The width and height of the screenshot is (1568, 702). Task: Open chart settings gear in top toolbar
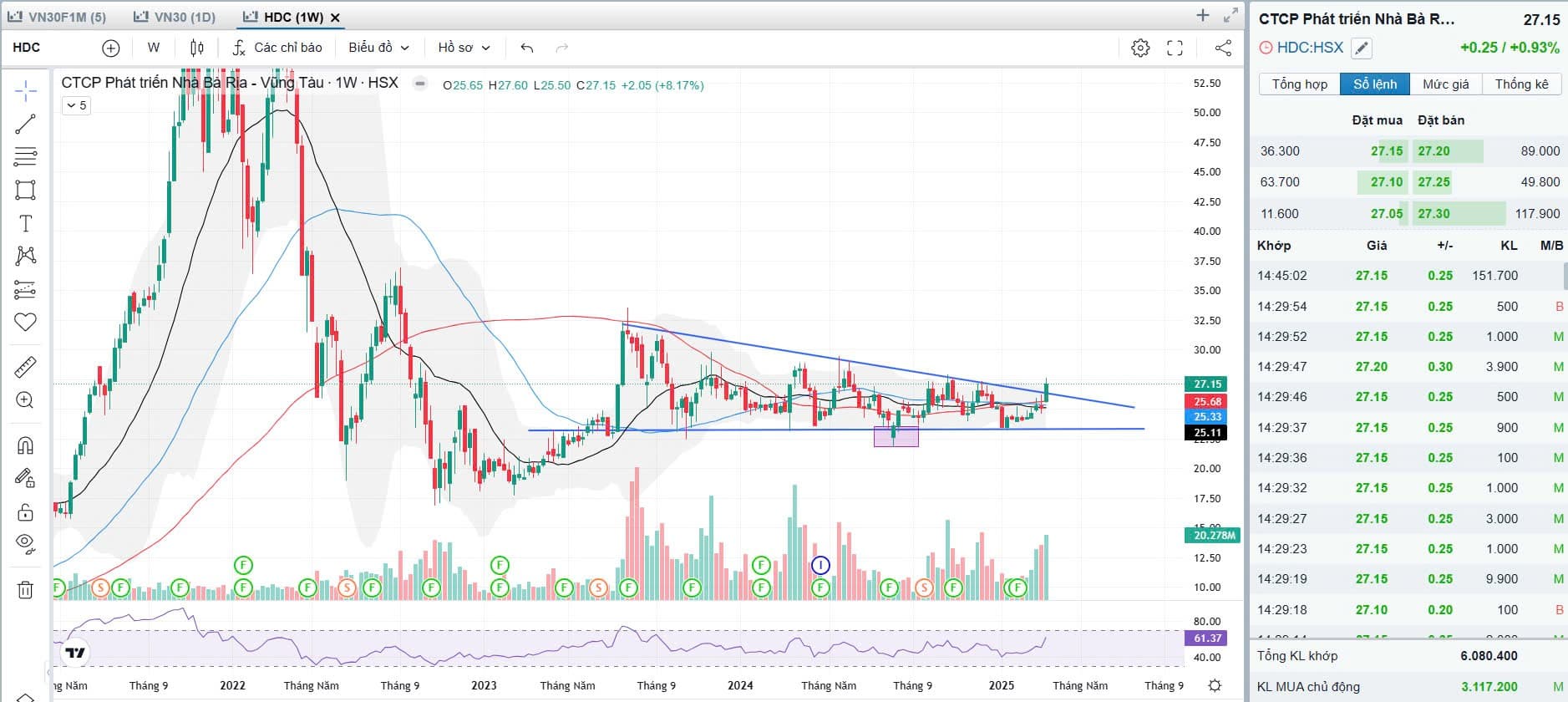1140,48
